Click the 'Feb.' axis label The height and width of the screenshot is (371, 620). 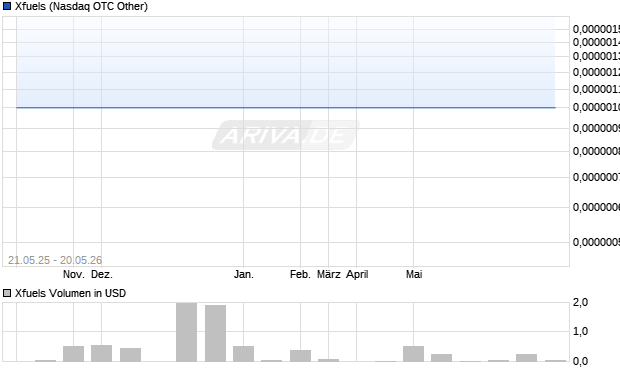[300, 274]
